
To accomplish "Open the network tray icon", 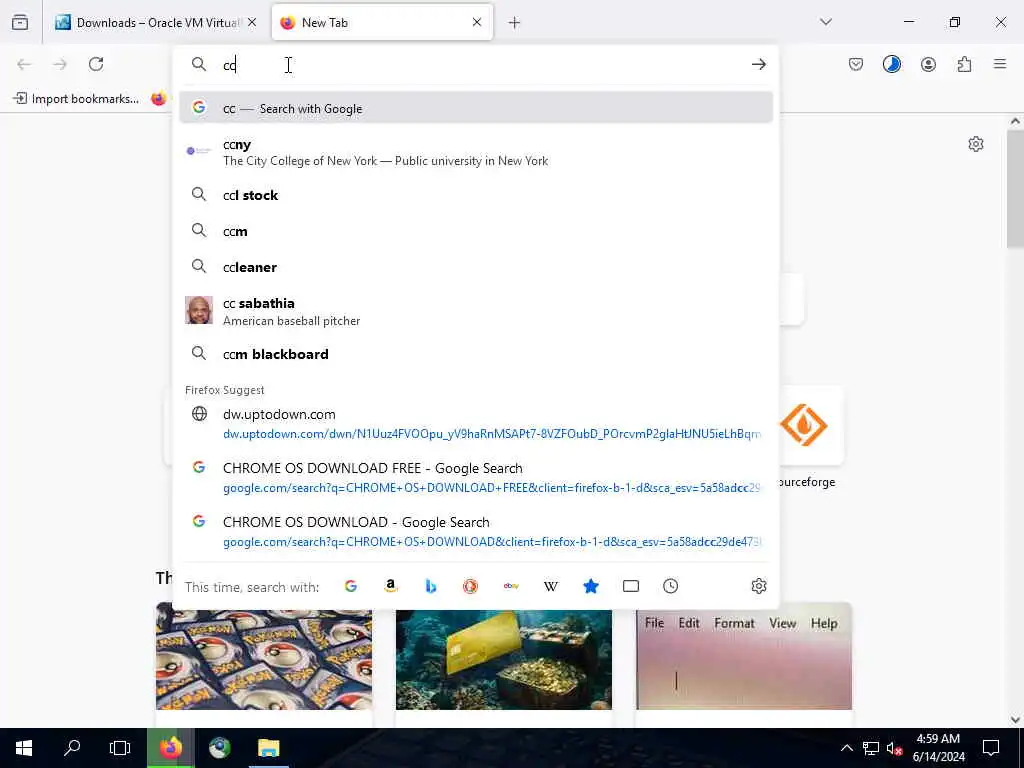I will [871, 748].
